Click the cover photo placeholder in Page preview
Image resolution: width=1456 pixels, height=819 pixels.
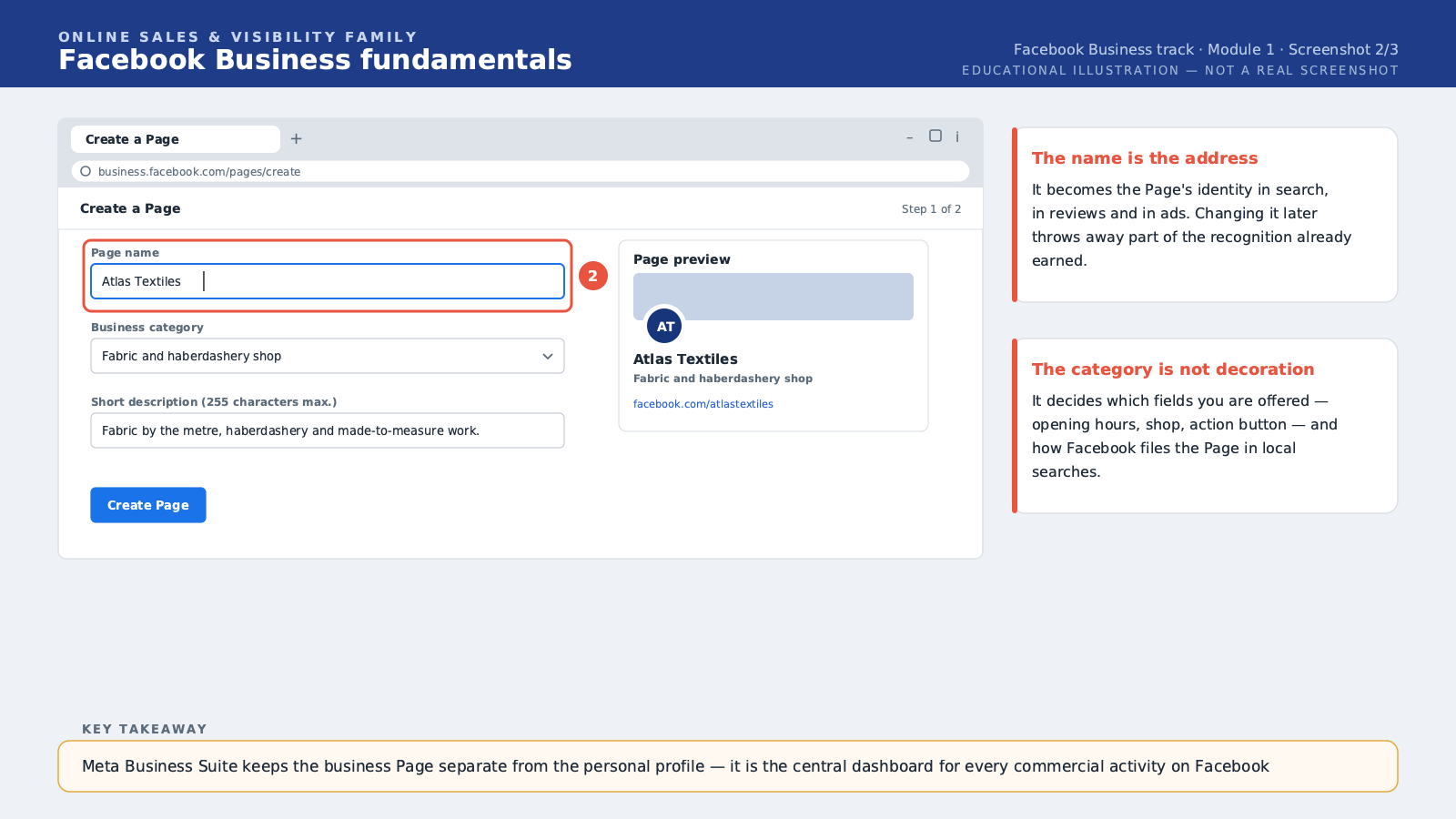(x=773, y=297)
